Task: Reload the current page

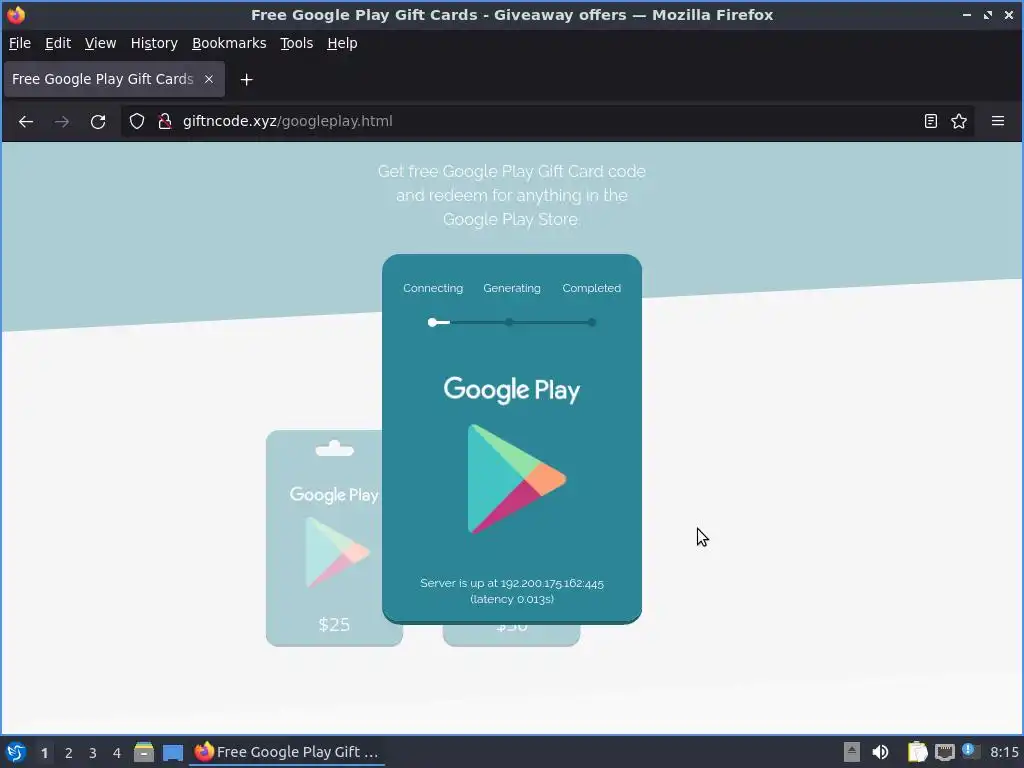Action: (98, 121)
